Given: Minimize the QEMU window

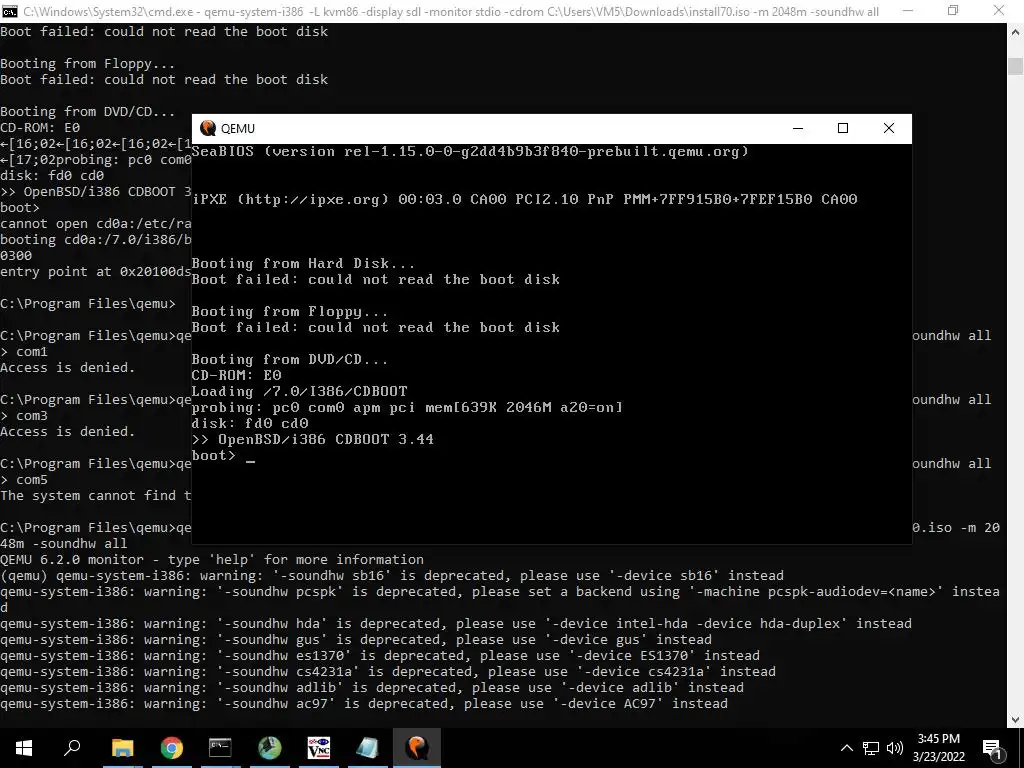Looking at the screenshot, I should [798, 128].
